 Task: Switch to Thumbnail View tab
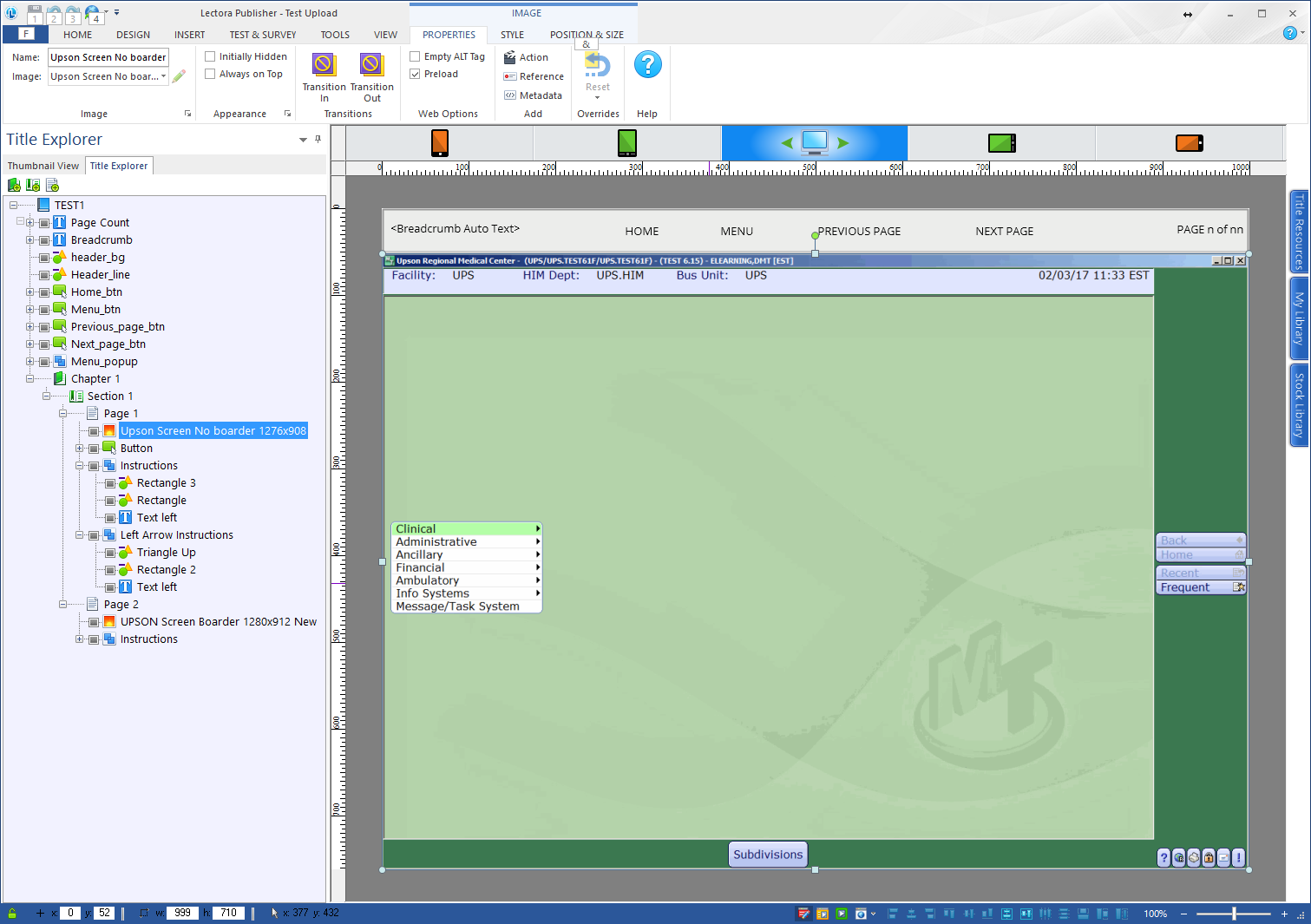(43, 166)
